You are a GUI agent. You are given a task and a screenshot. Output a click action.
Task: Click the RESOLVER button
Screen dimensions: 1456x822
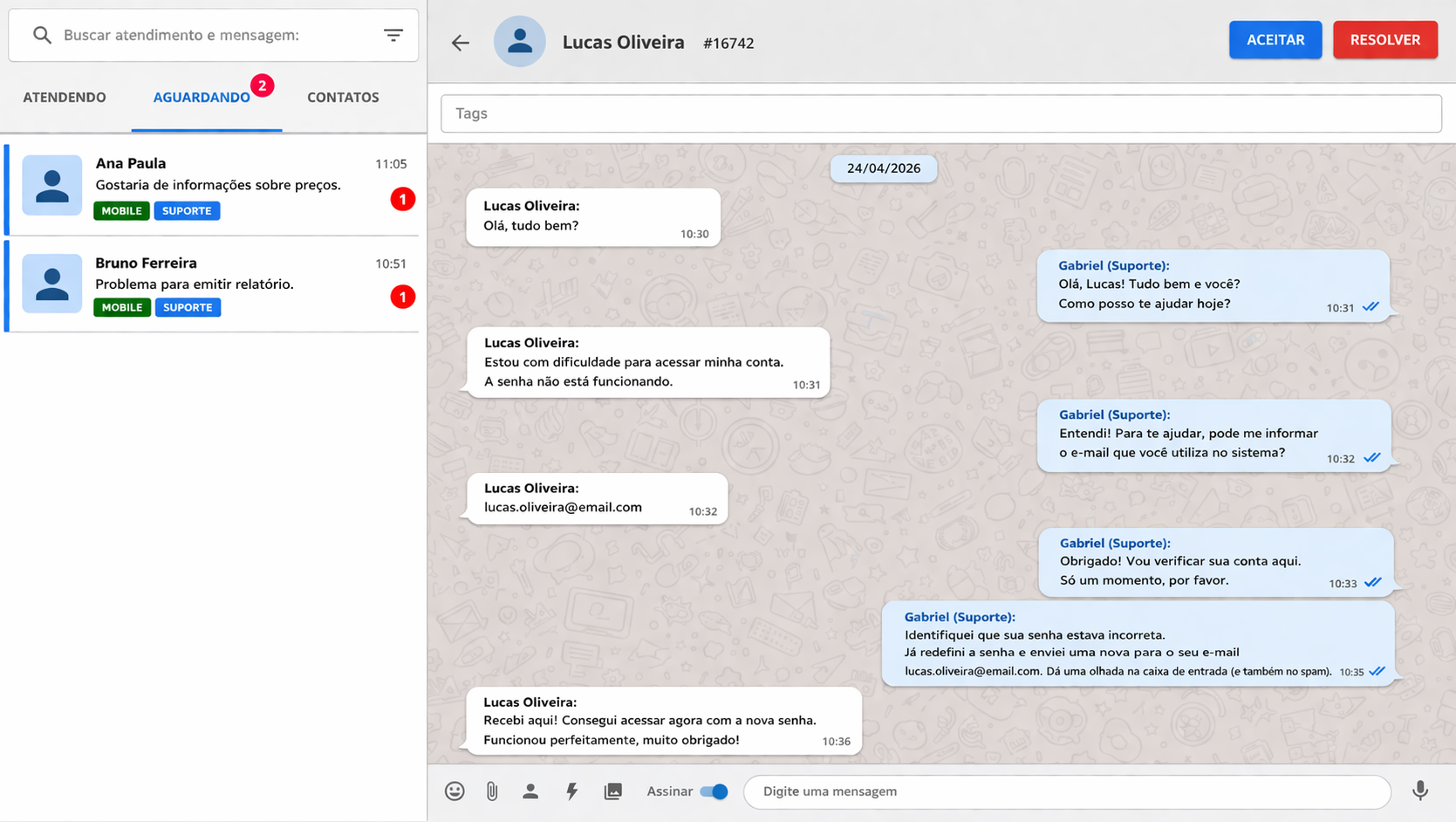click(1385, 39)
